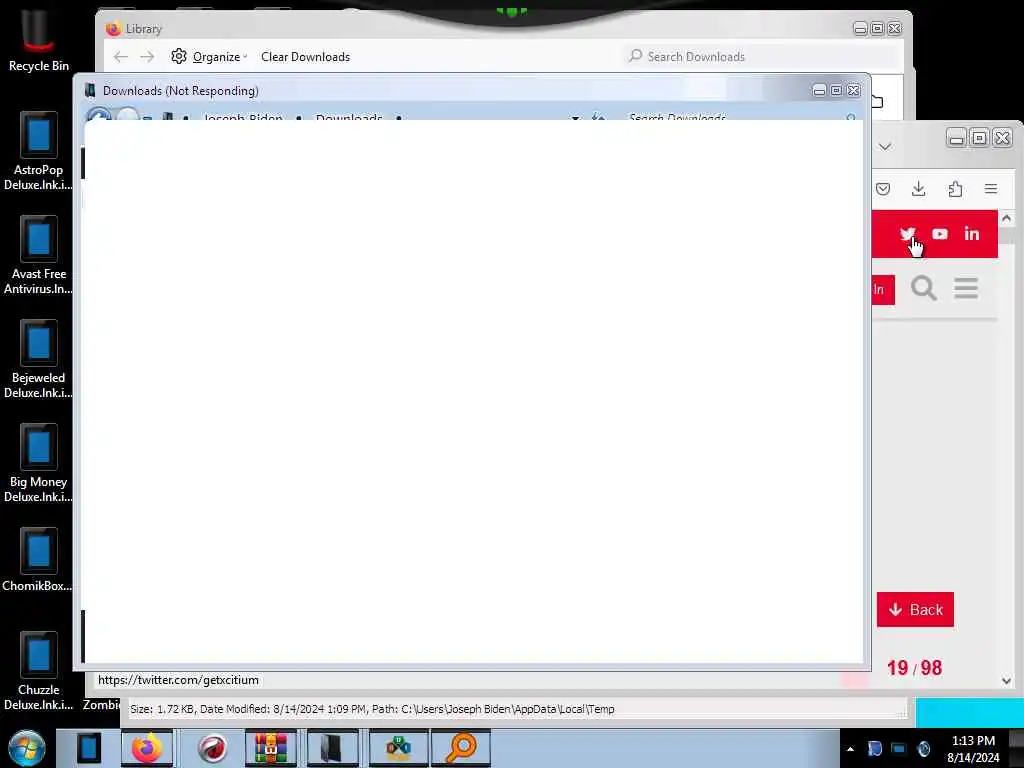Open the Recycle Bin desktop icon
The image size is (1024, 768).
pos(38,39)
